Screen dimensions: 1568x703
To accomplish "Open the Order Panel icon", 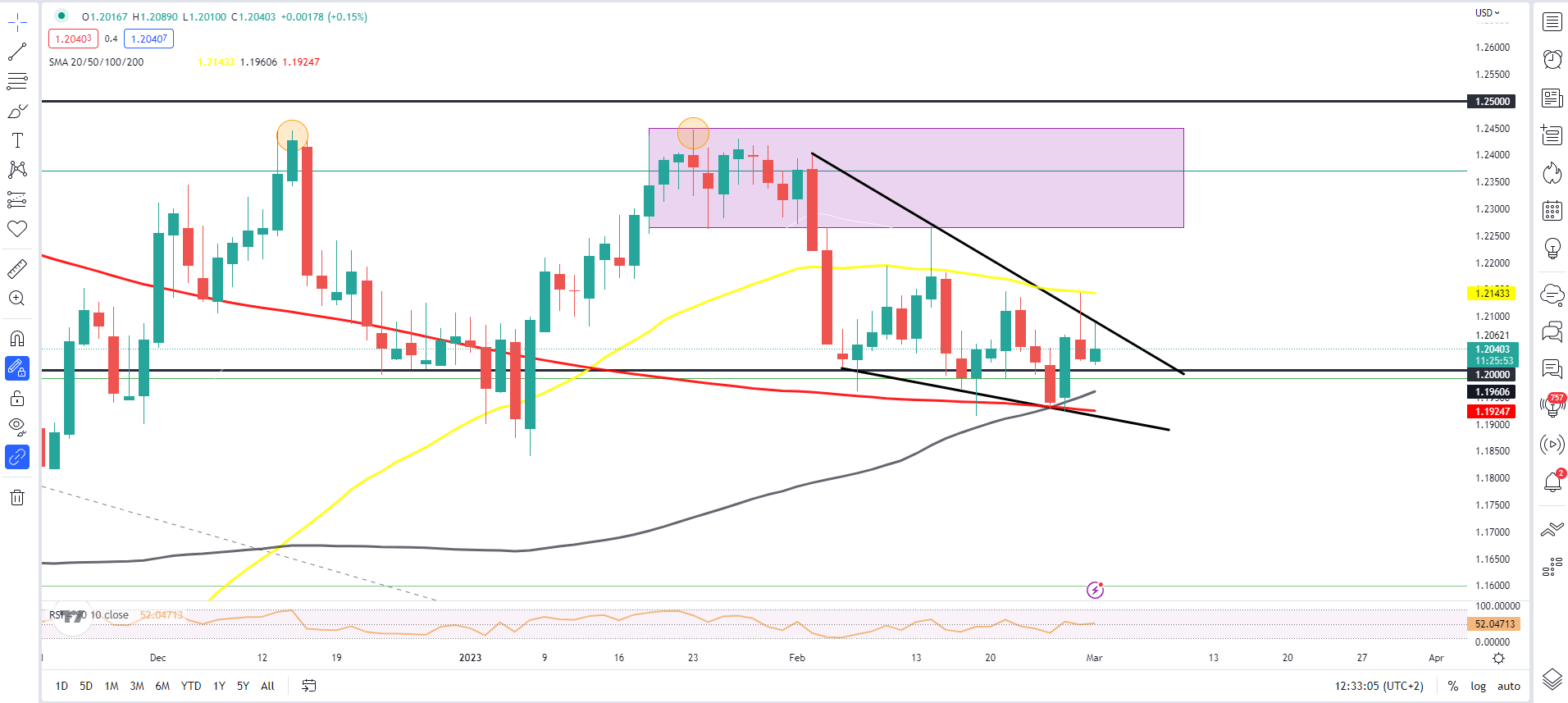I will tap(1552, 531).
